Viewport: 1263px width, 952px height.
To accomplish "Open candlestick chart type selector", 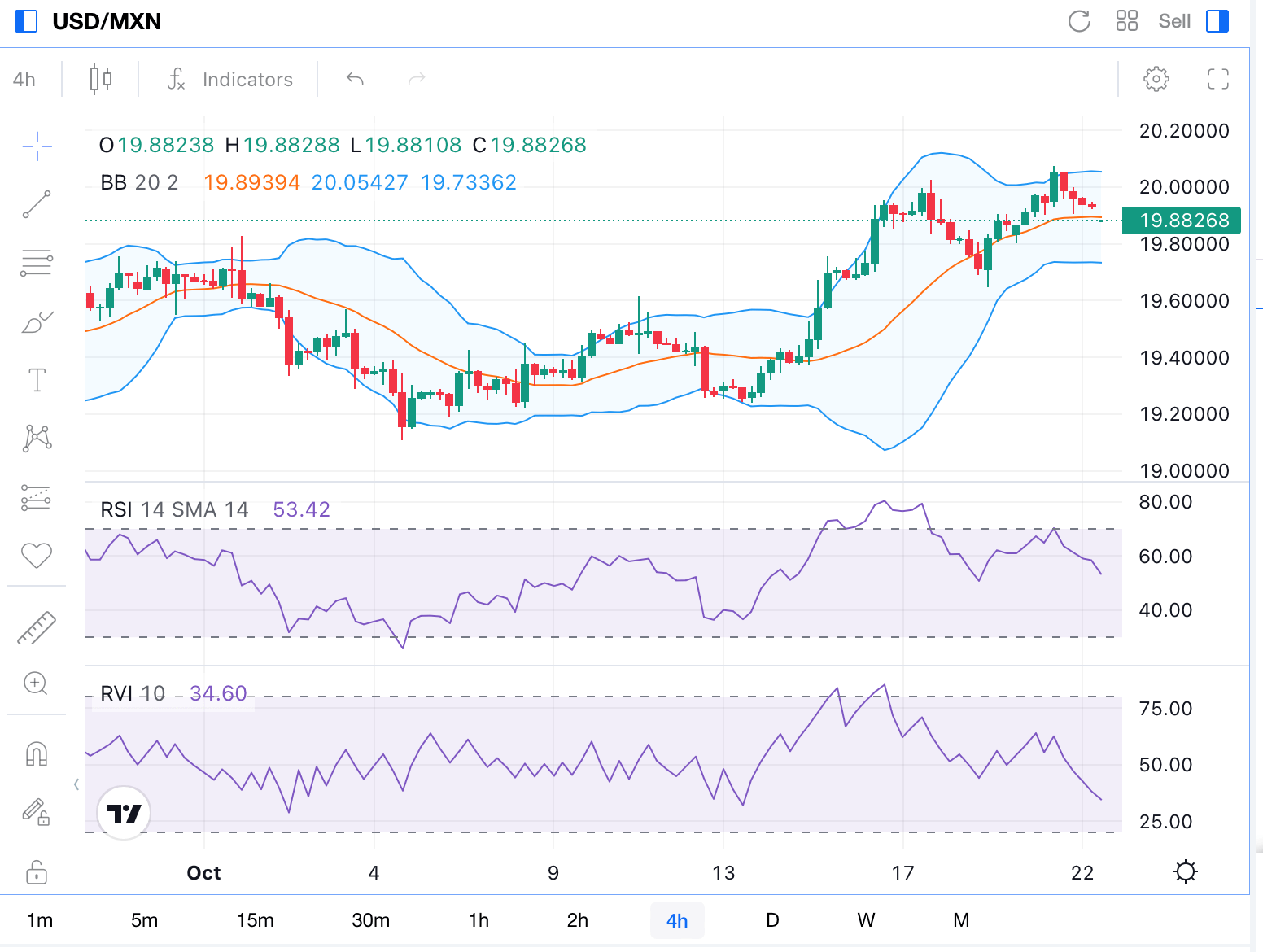I will 101,79.
